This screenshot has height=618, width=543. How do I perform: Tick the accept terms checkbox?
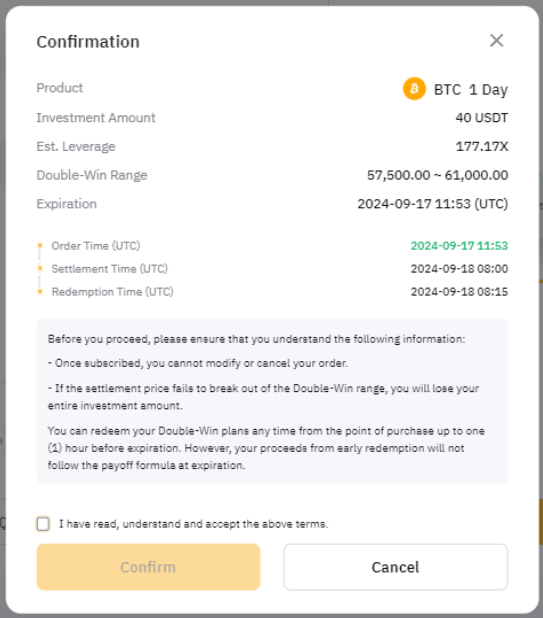[x=43, y=524]
